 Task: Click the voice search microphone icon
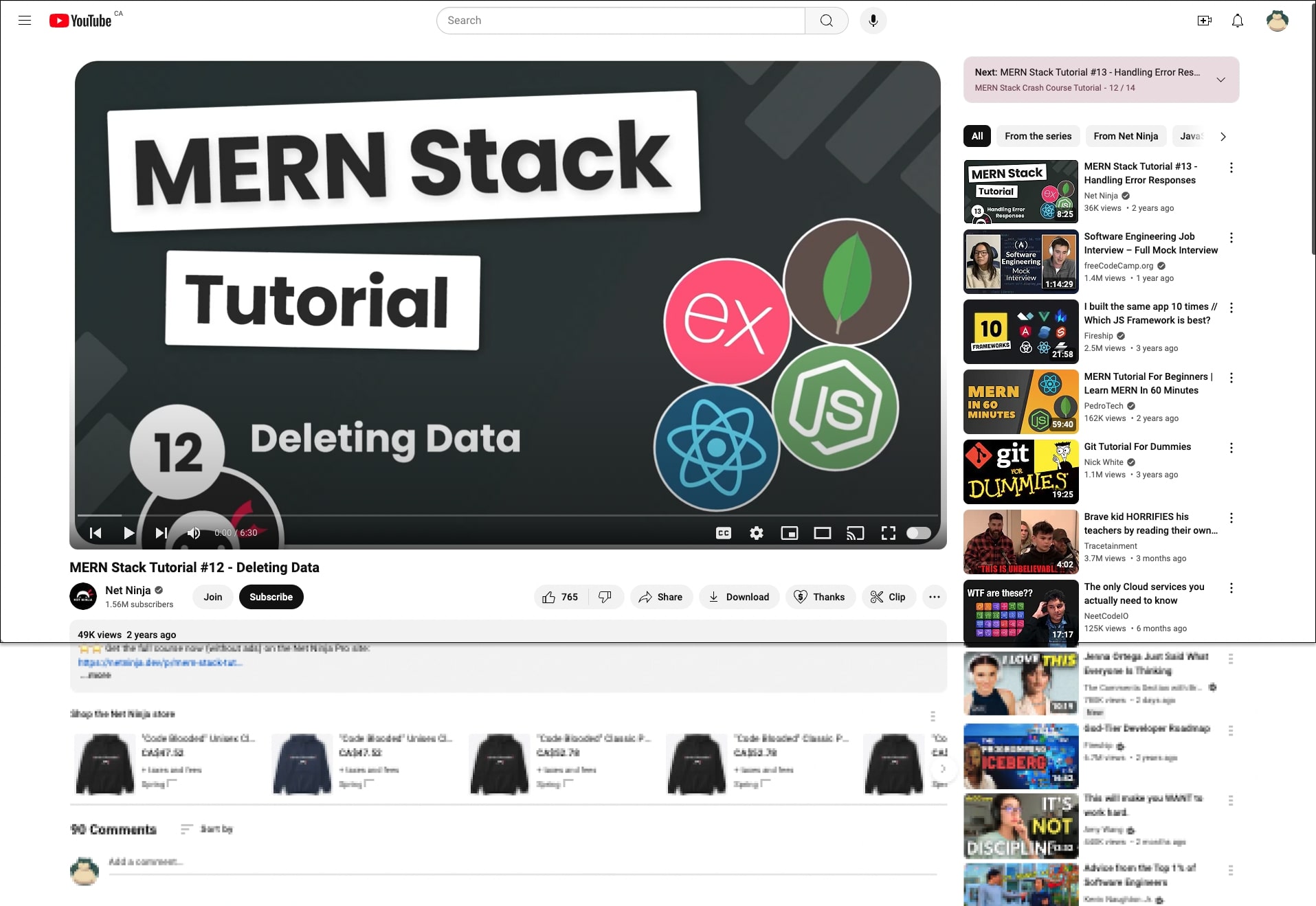873,21
